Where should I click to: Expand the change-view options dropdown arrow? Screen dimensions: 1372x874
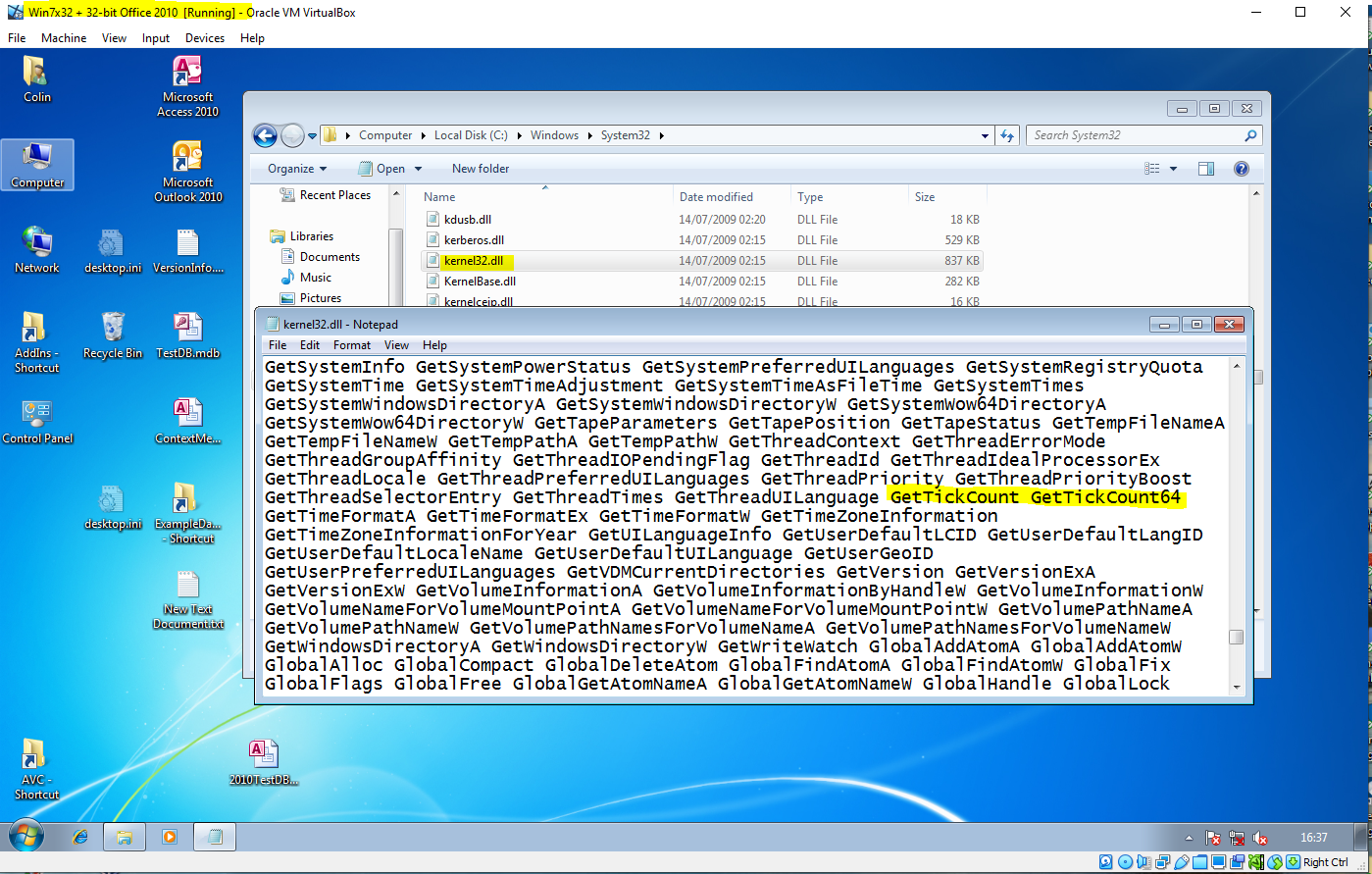1173,169
